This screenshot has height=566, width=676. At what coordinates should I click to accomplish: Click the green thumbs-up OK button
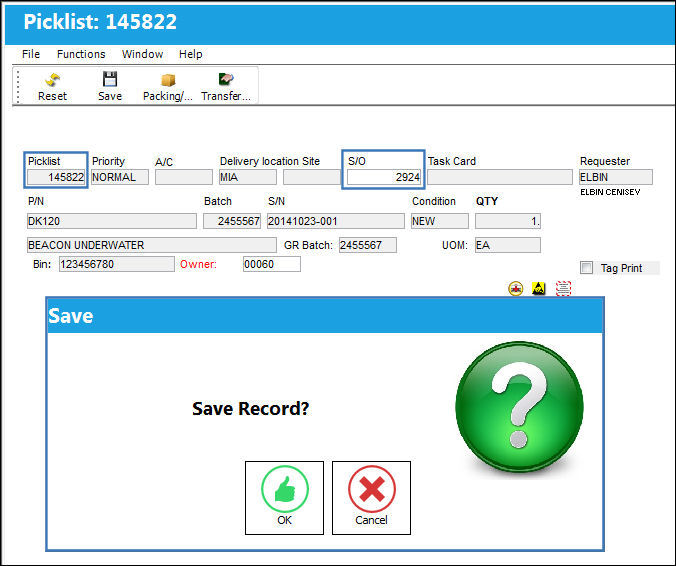point(285,498)
